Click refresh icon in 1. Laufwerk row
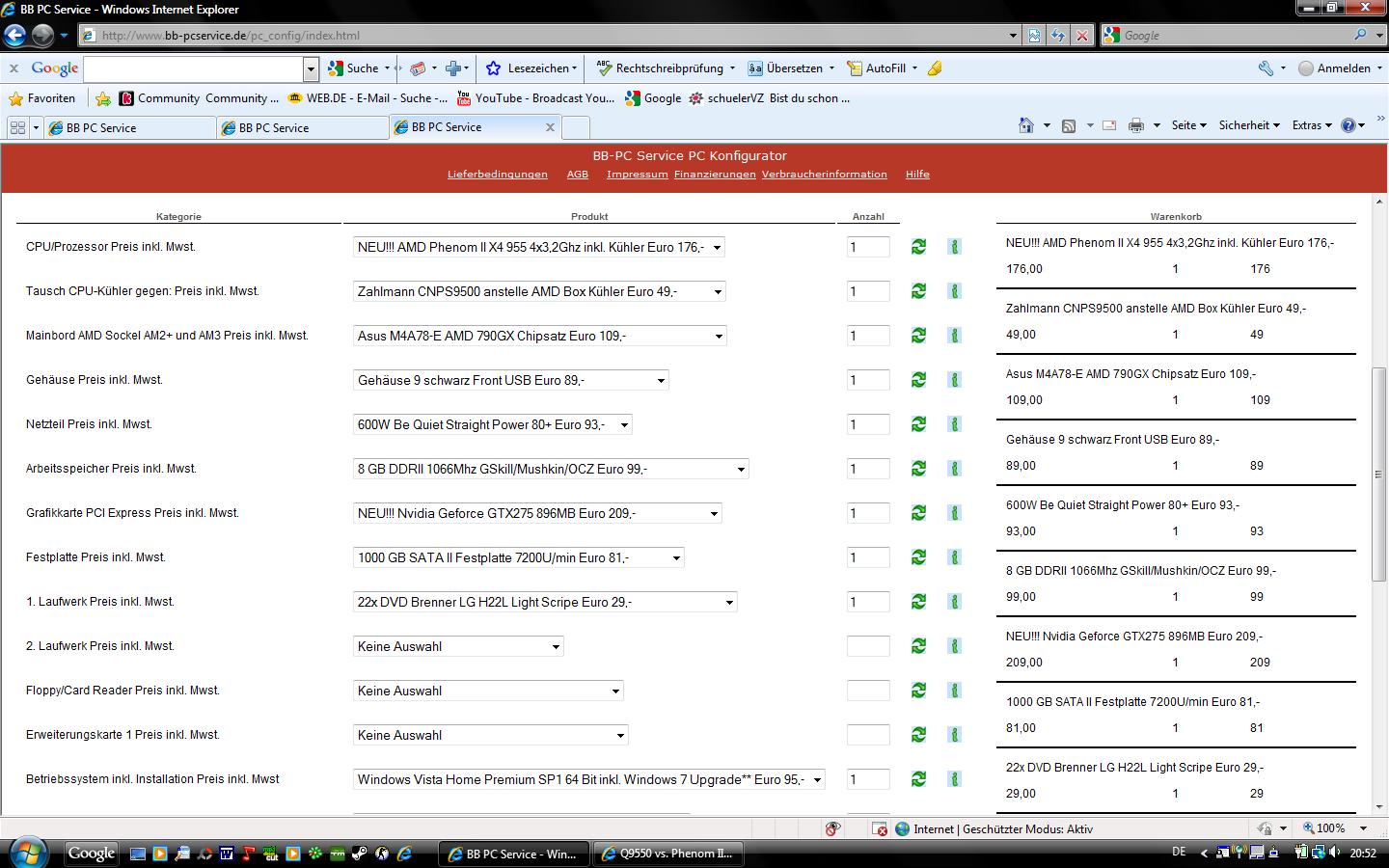This screenshot has height=868, width=1389. (918, 602)
